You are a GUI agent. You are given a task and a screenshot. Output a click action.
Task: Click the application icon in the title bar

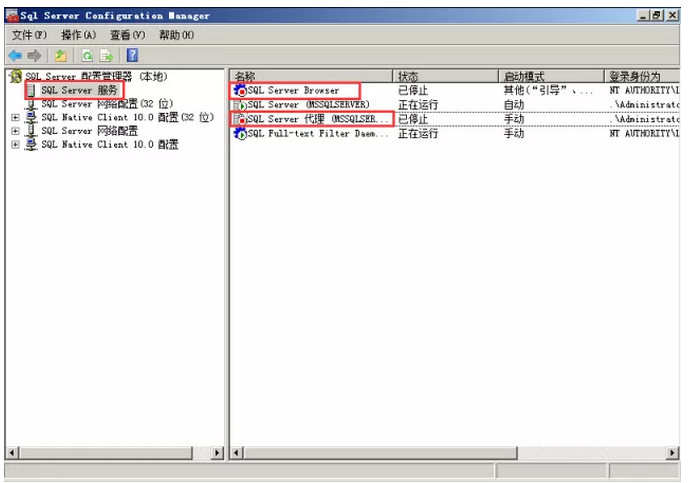point(12,16)
